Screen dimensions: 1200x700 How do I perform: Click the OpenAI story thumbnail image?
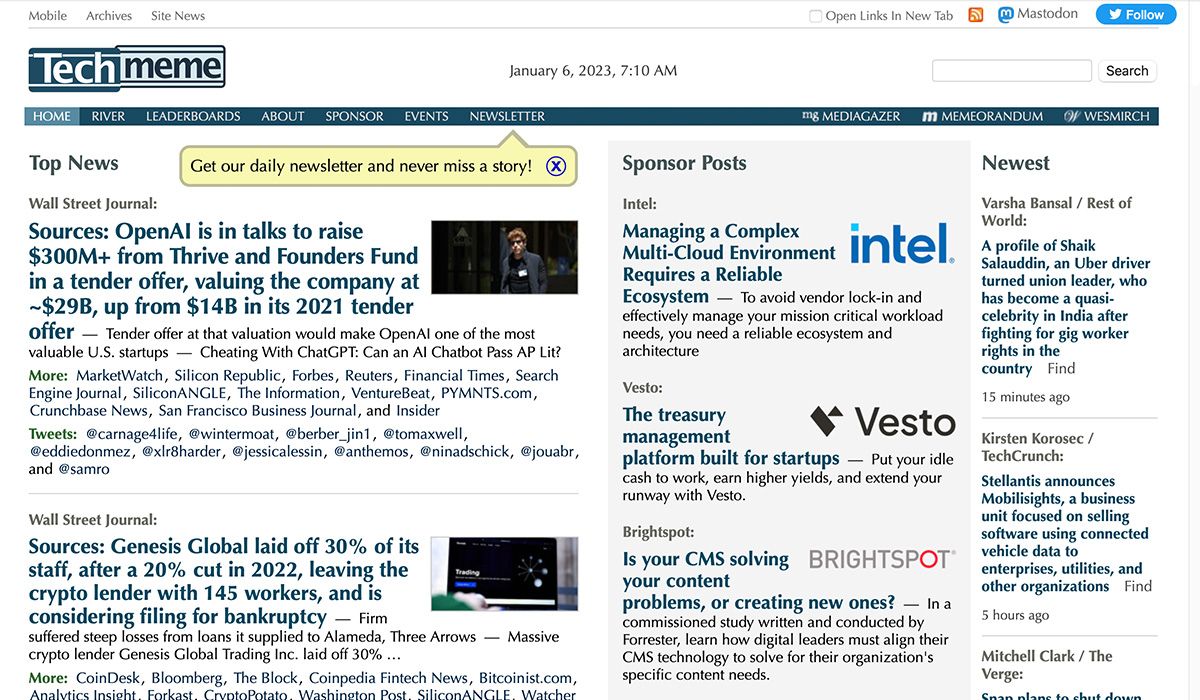504,257
